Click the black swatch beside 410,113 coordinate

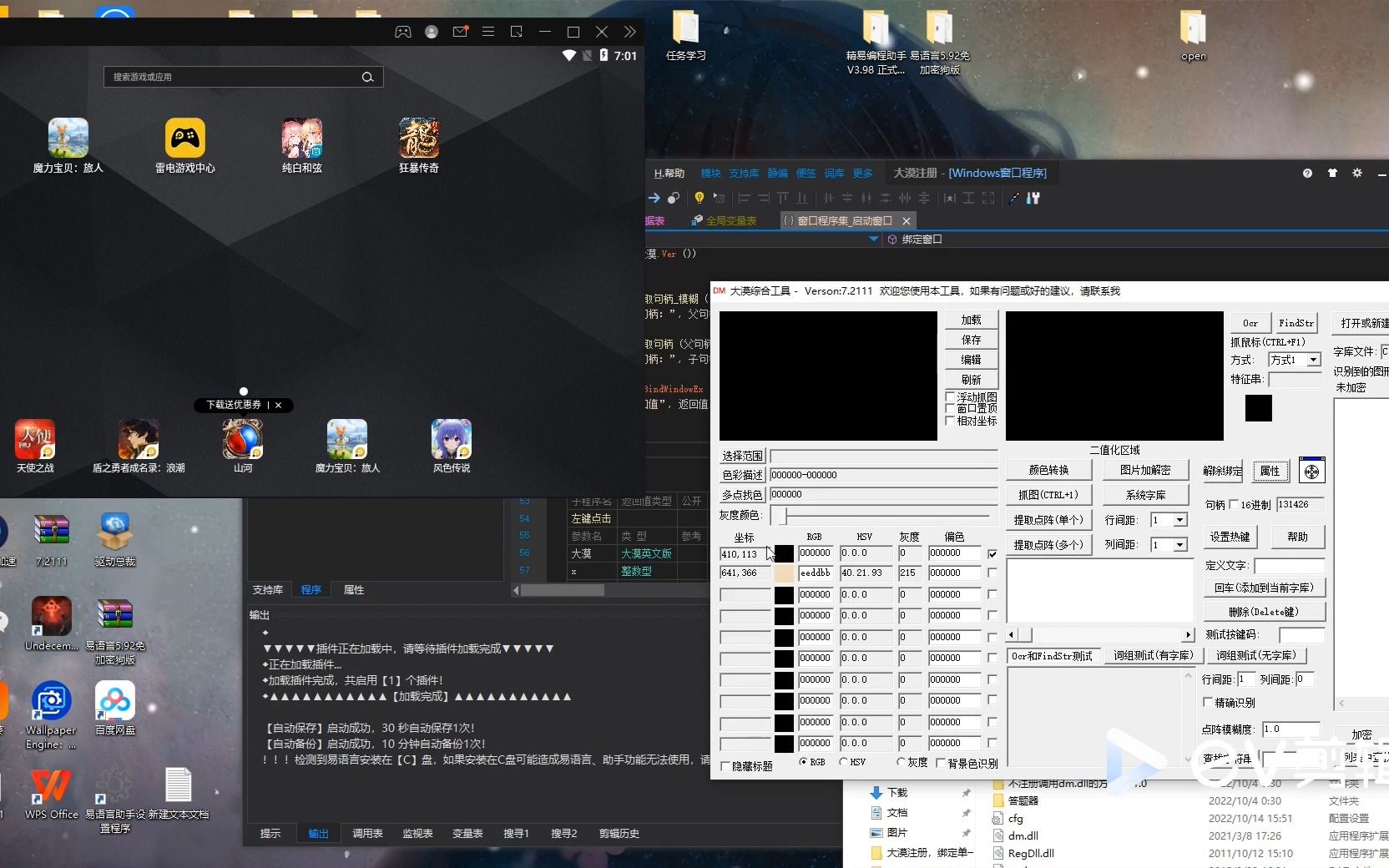click(x=784, y=553)
